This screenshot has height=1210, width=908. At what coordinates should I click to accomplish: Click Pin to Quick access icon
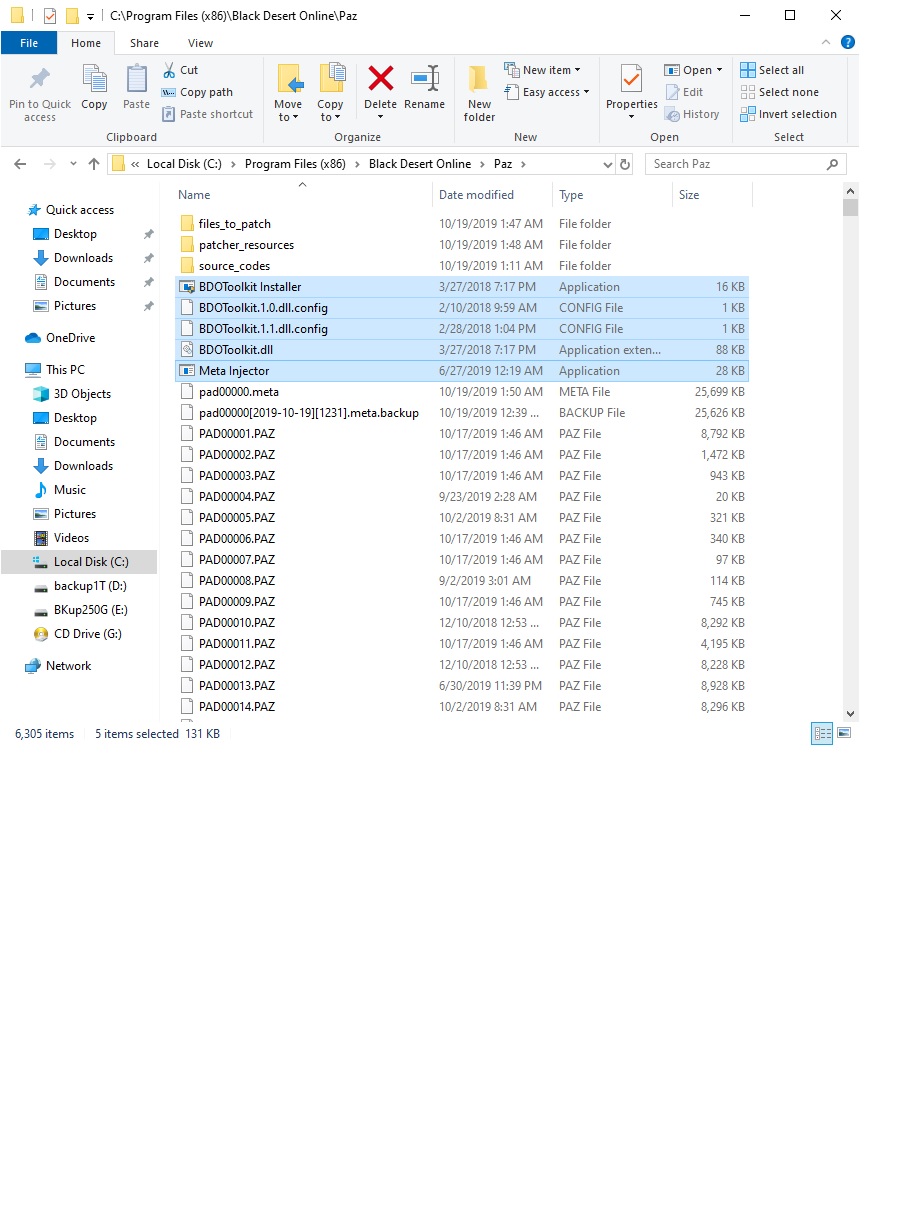[x=40, y=80]
